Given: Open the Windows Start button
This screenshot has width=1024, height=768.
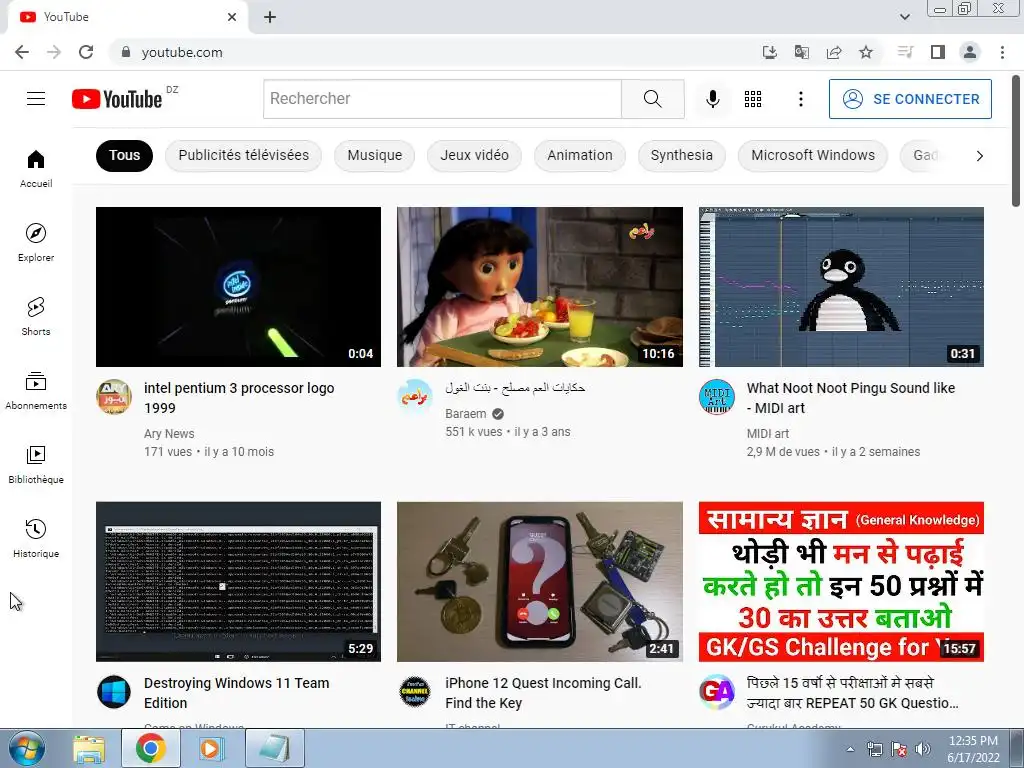Looking at the screenshot, I should [x=26, y=748].
